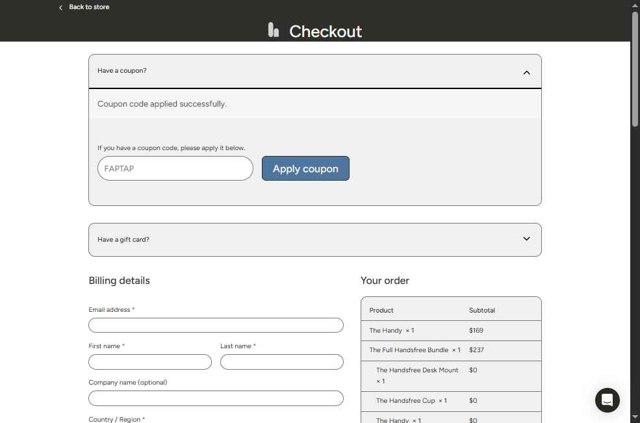Viewport: 640px width, 423px height.
Task: Click the Have a coupon? header text
Action: click(x=122, y=71)
